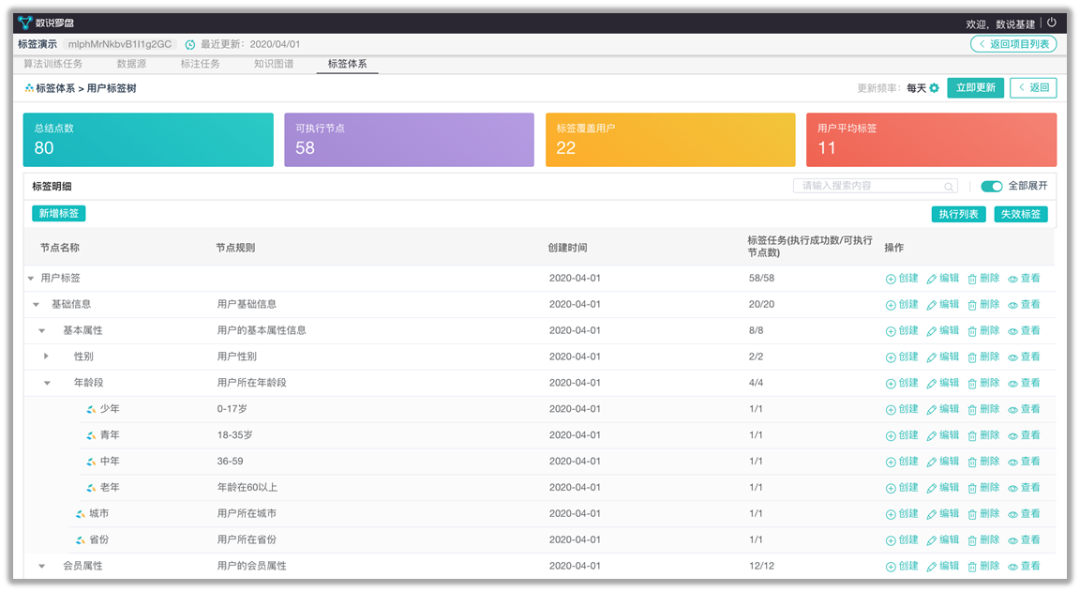Screen dimensions: 1080x592
Task: Click 编辑 in the 用户标签 row
Action: point(942,278)
